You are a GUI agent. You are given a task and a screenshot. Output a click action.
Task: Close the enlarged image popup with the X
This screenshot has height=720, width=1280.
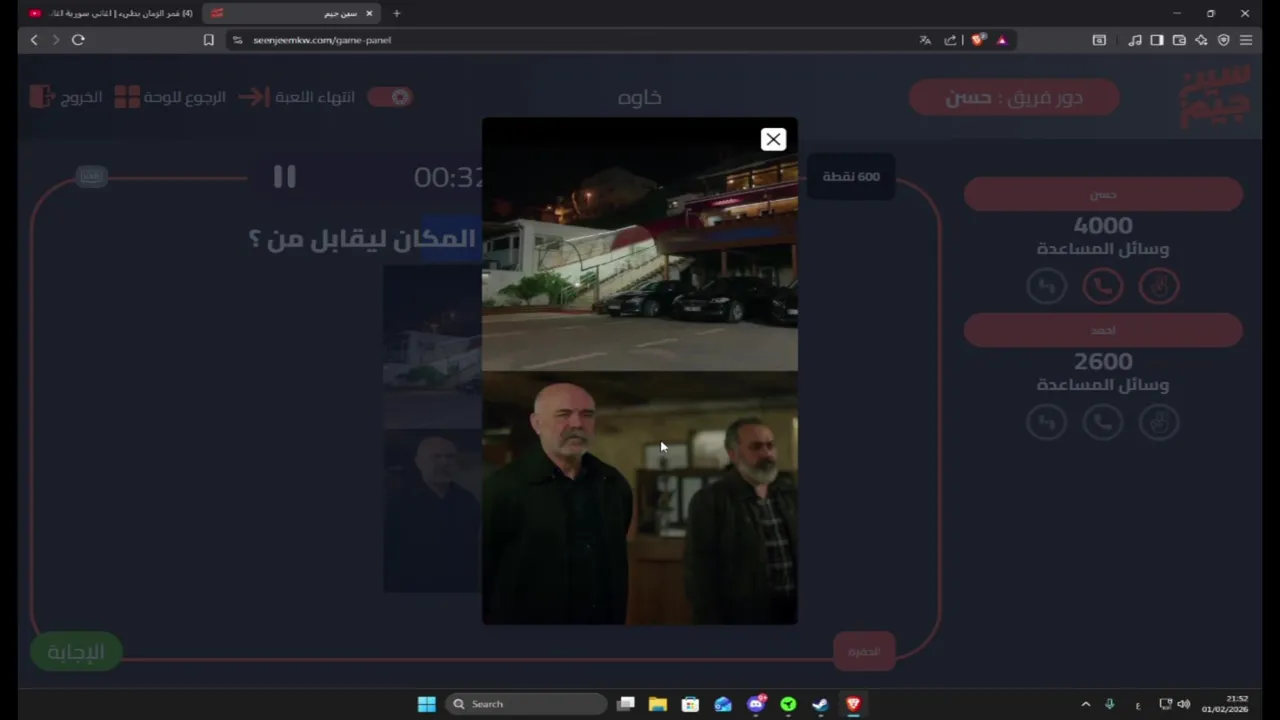coord(773,139)
